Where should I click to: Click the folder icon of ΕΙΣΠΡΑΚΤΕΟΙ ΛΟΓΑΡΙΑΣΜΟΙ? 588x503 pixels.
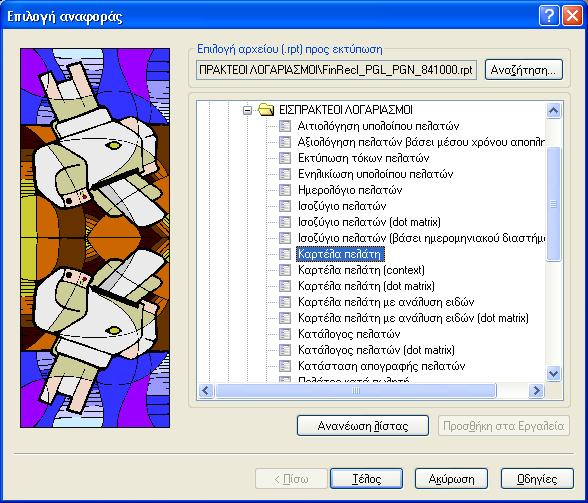266,110
